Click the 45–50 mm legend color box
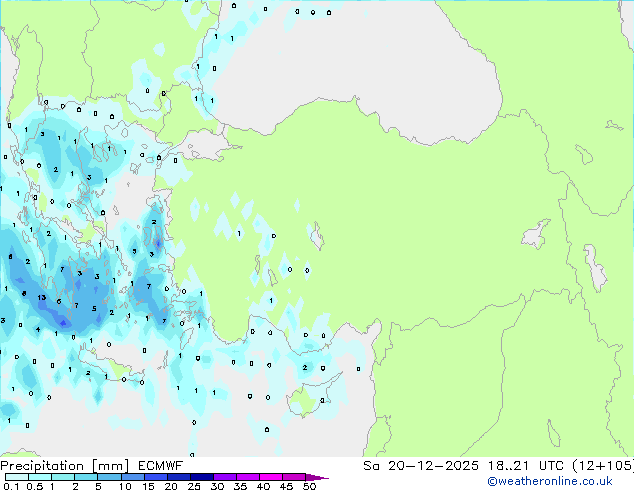Image resolution: width=634 pixels, height=490 pixels. click(294, 477)
